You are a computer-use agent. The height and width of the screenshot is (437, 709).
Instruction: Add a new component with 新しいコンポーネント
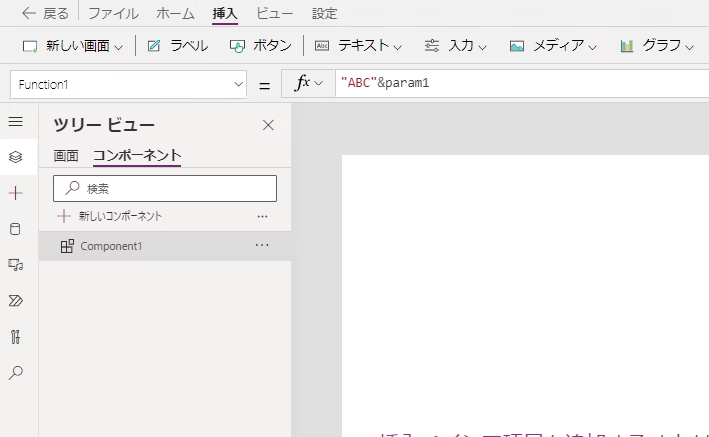pyautogui.click(x=110, y=216)
